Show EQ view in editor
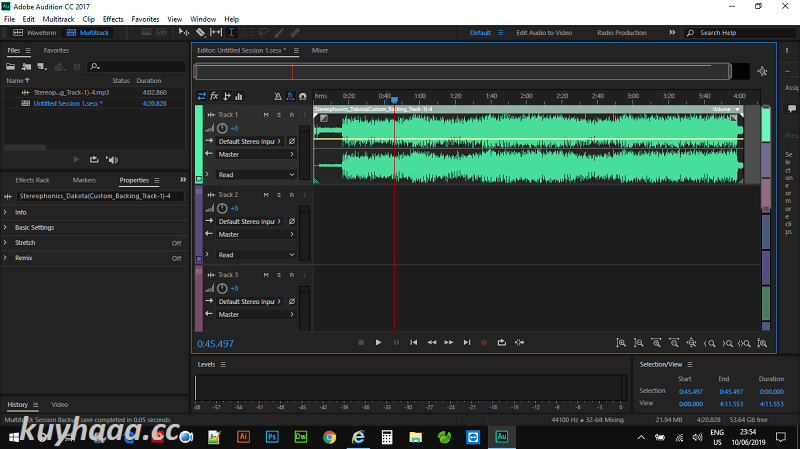This screenshot has height=449, width=800. tap(239, 96)
